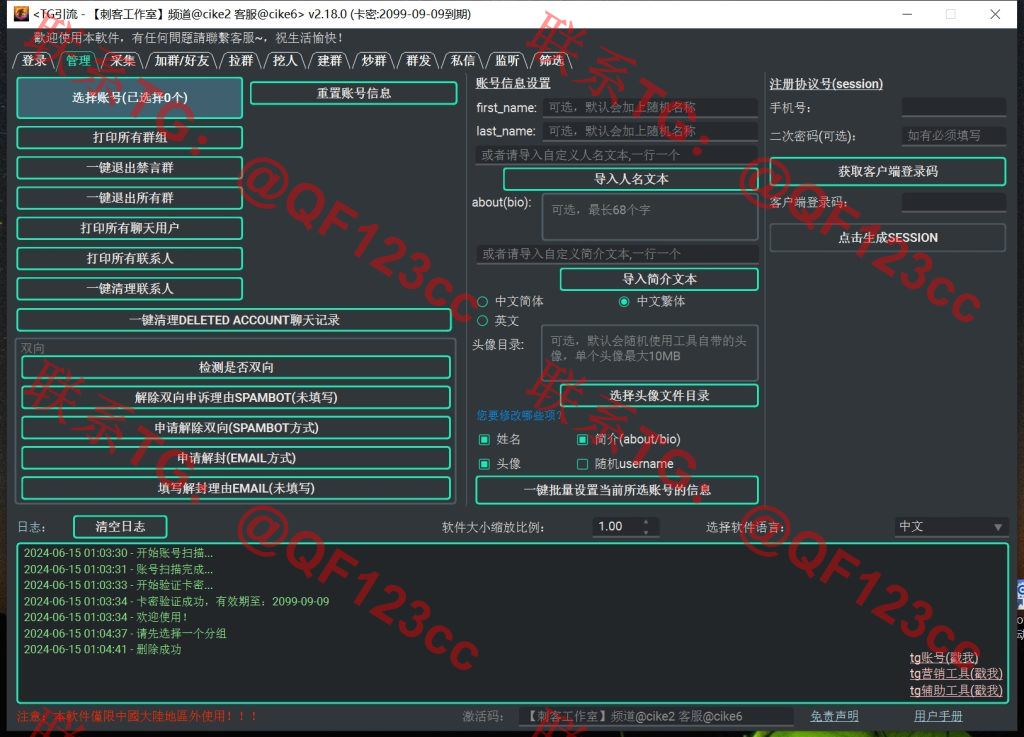This screenshot has height=737, width=1024.
Task: Click 打印所有聊天用户 button
Action: (x=130, y=228)
